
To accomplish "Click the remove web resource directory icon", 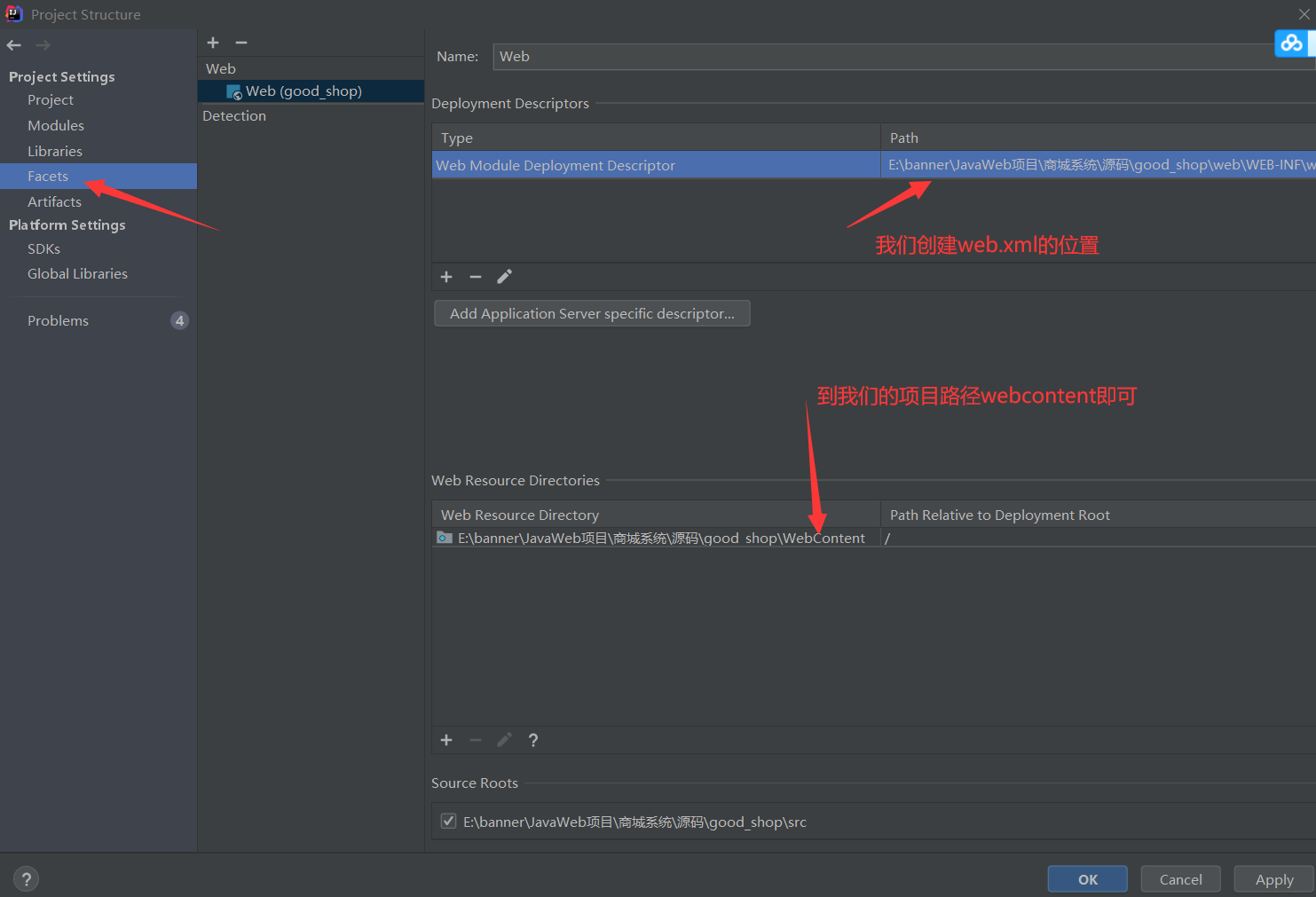I will coord(476,740).
